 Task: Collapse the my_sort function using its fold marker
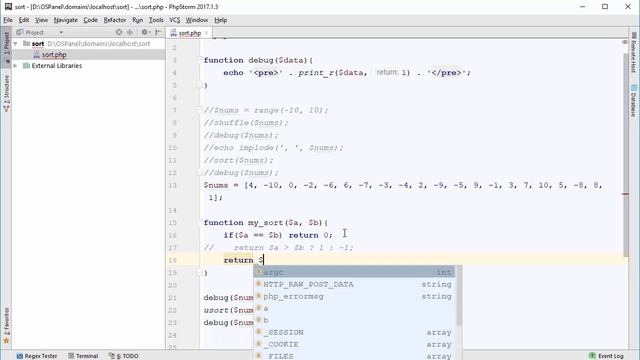coord(200,222)
